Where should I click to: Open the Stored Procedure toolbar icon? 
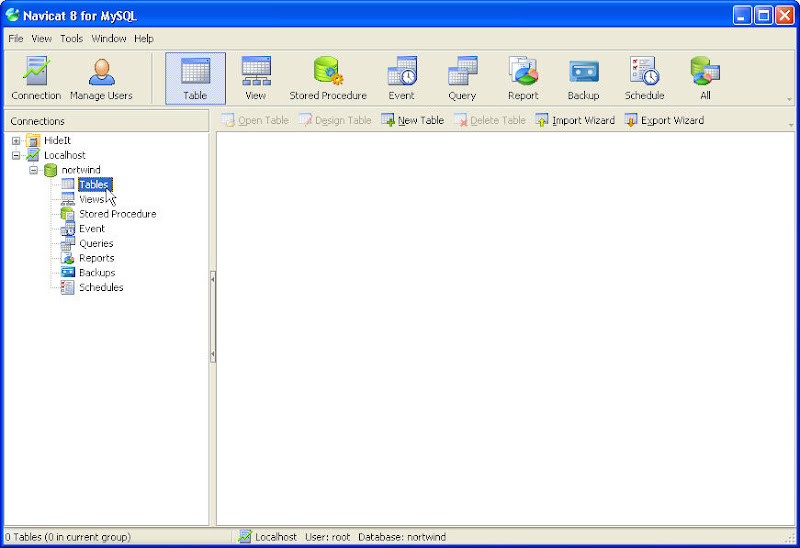coord(328,78)
